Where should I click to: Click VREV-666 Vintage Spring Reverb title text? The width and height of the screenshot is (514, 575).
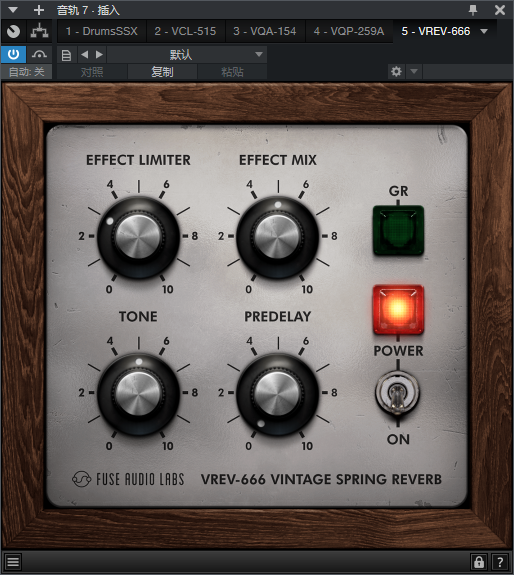(321, 479)
